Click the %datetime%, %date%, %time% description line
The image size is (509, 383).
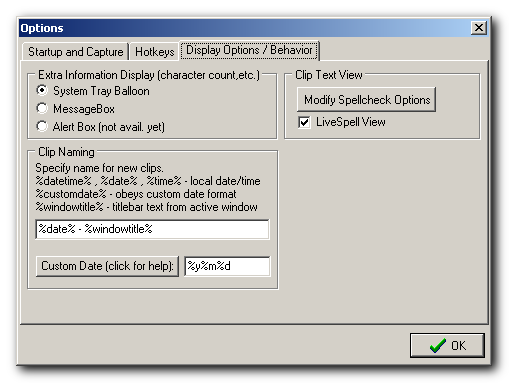pyautogui.click(x=148, y=181)
